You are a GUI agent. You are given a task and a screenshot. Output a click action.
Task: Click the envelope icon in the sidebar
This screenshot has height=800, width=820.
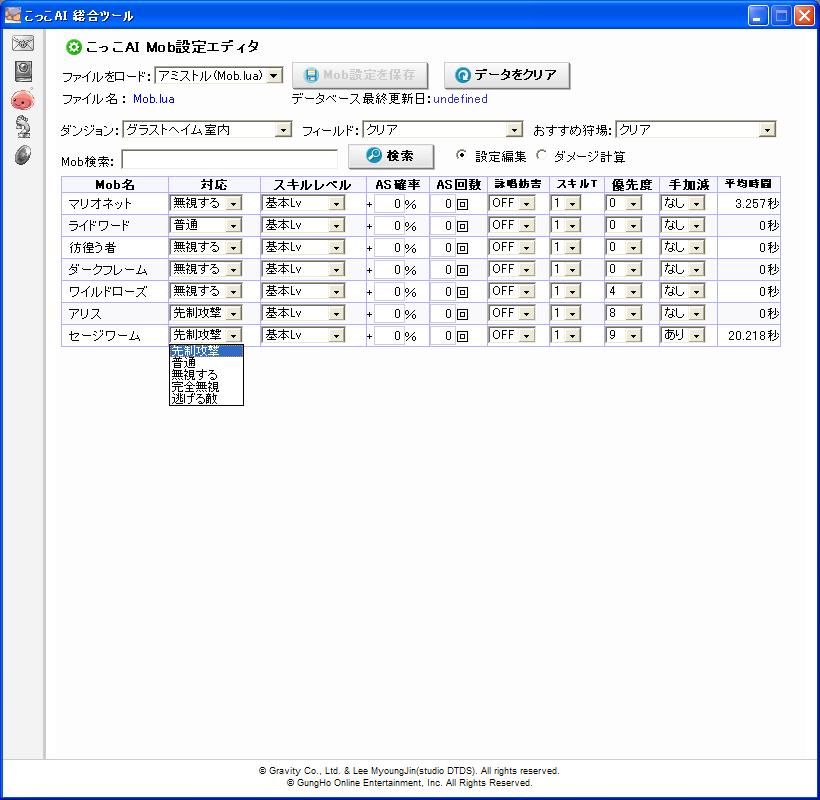click(x=22, y=43)
